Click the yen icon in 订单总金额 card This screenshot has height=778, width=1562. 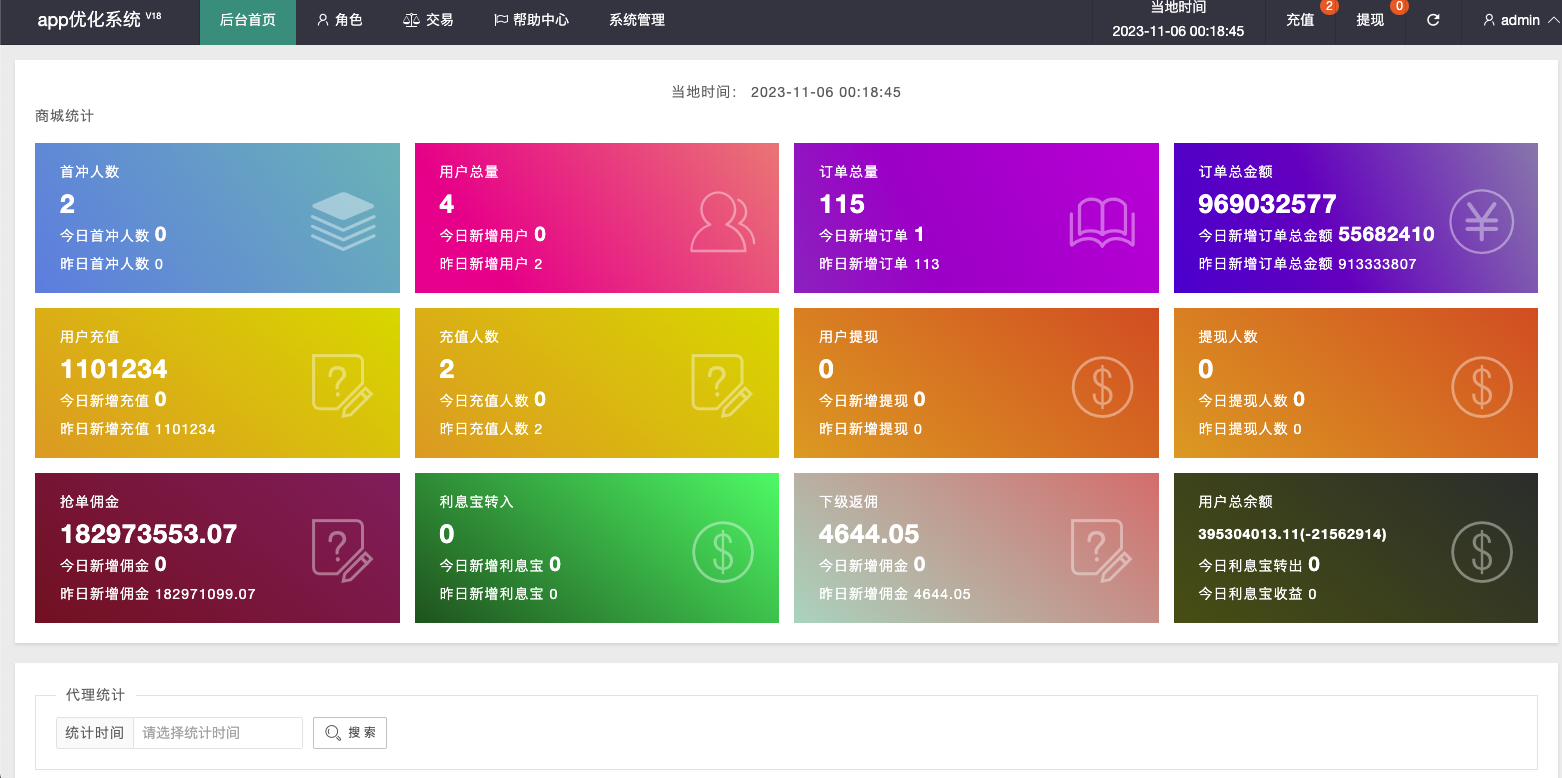(x=1481, y=221)
